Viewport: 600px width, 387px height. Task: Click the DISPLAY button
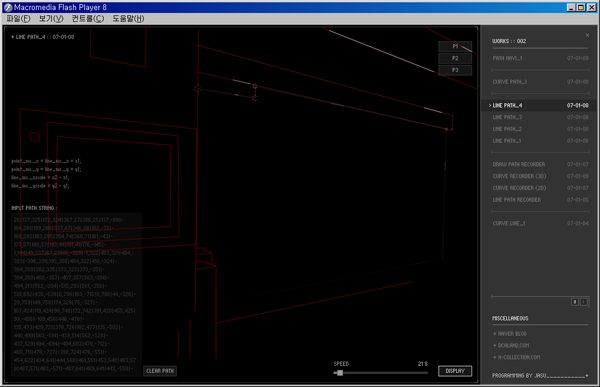455,371
